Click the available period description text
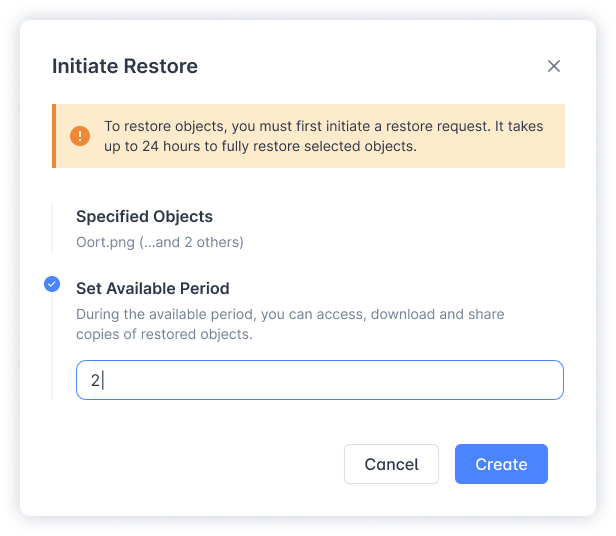This screenshot has height=536, width=616. [290, 324]
